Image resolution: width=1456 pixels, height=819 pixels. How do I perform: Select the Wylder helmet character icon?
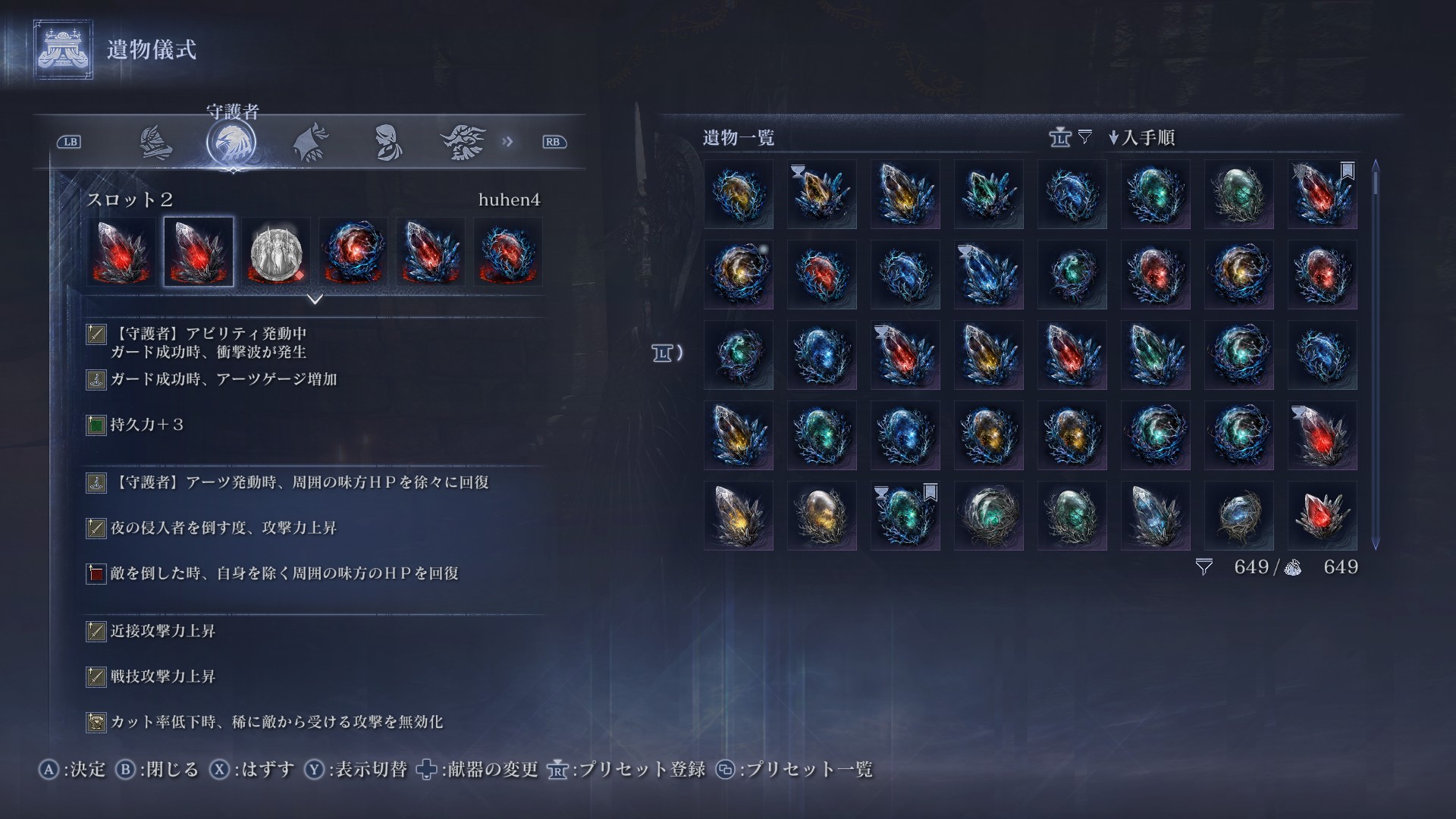click(155, 142)
